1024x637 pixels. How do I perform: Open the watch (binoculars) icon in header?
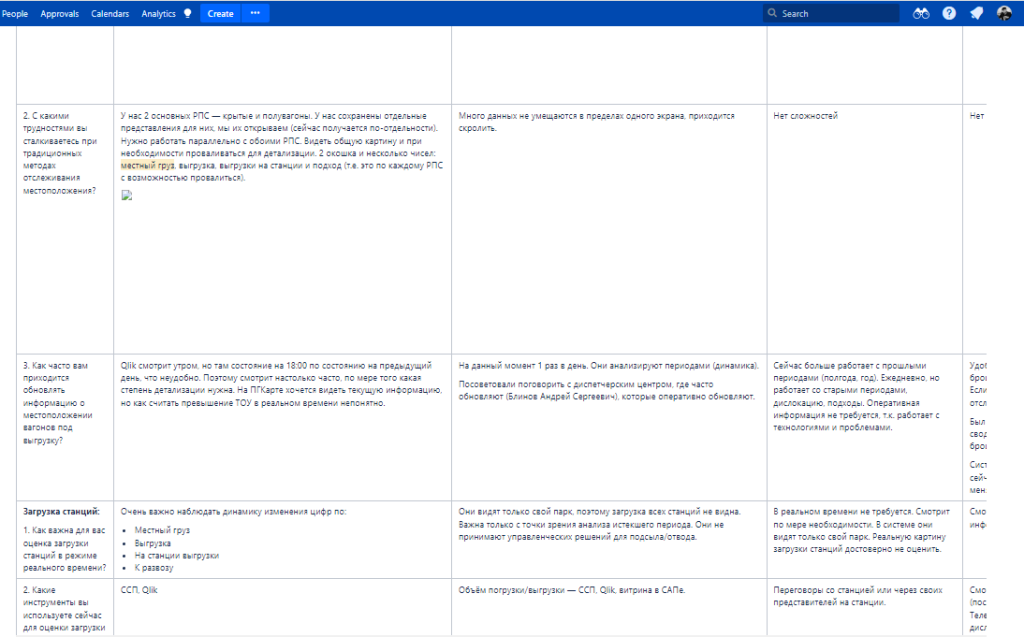(921, 13)
